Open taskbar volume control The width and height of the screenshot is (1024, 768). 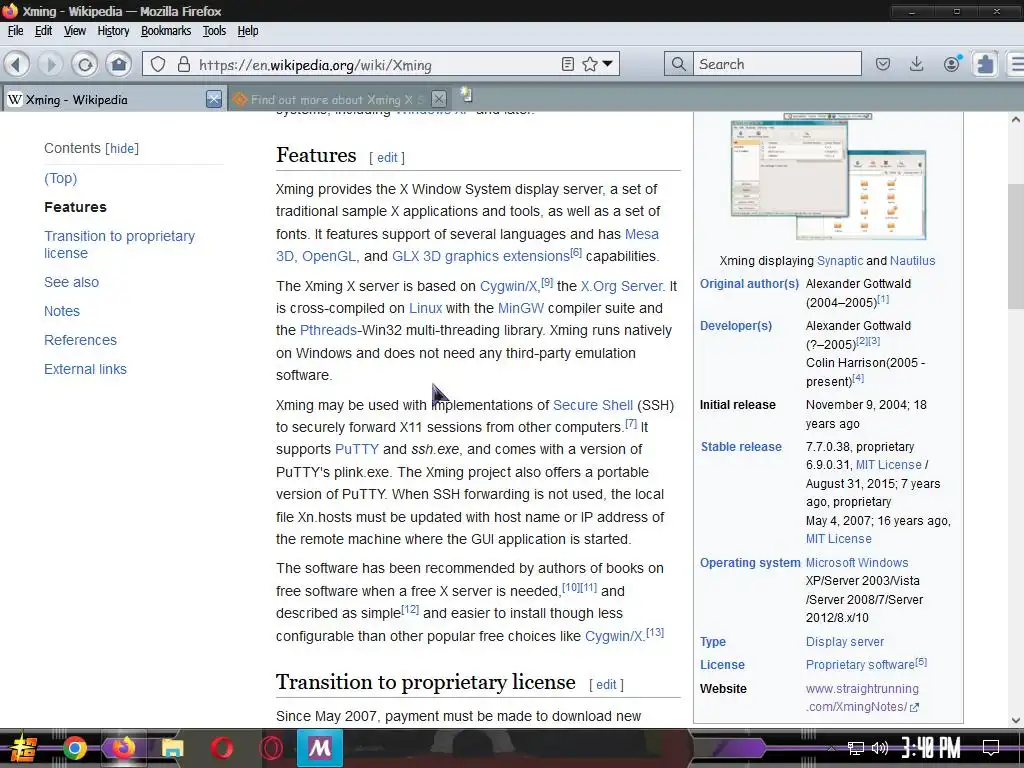click(x=880, y=748)
